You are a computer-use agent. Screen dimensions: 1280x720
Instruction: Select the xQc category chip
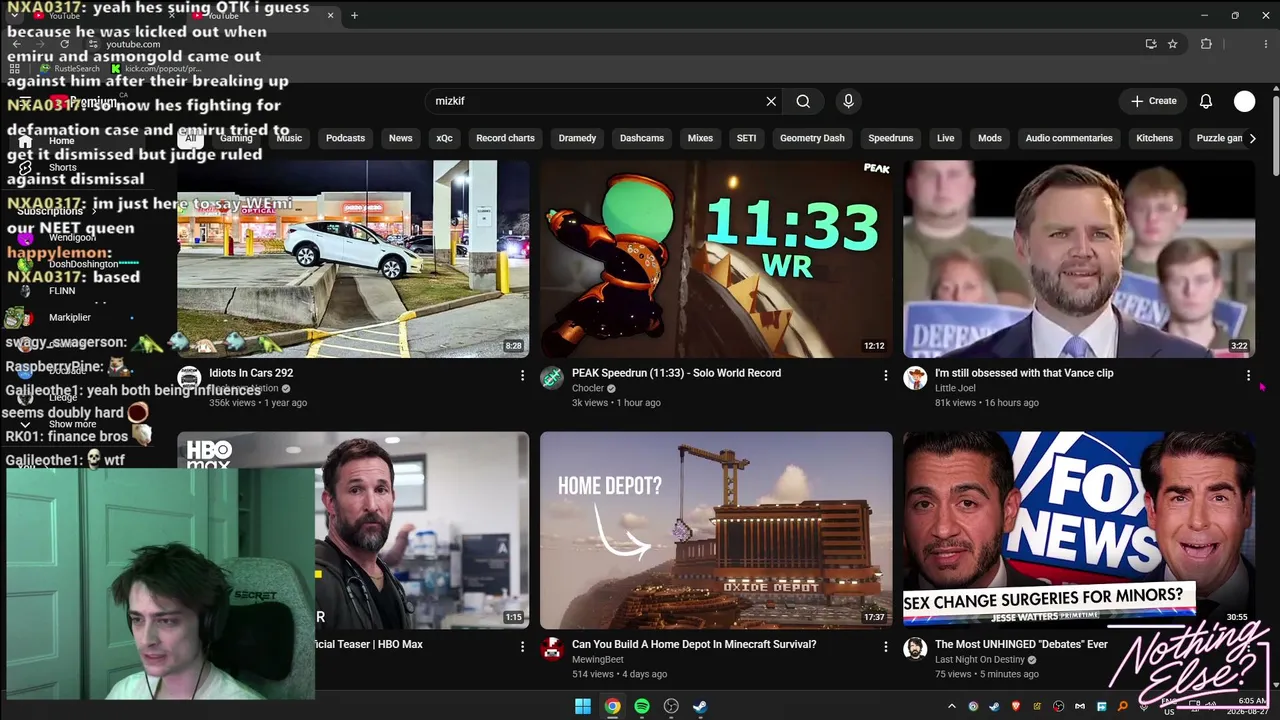coord(444,138)
